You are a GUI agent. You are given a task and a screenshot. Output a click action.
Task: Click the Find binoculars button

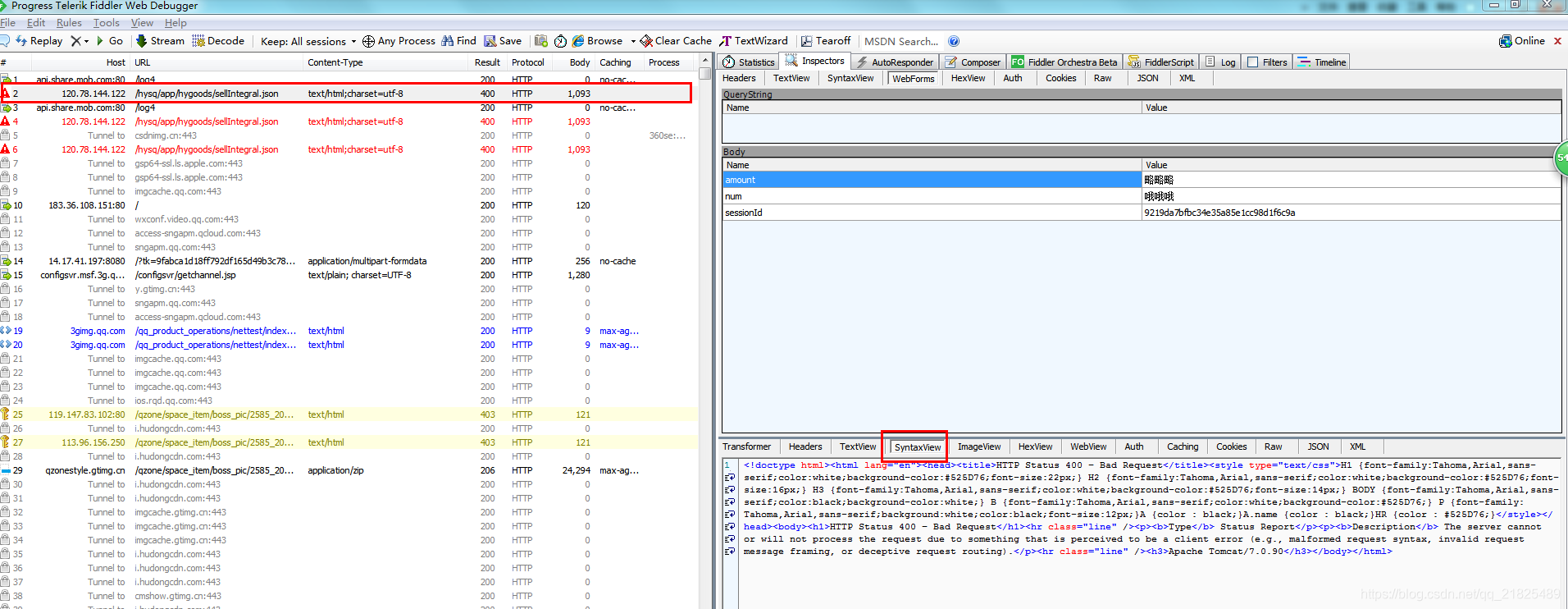pyautogui.click(x=458, y=41)
